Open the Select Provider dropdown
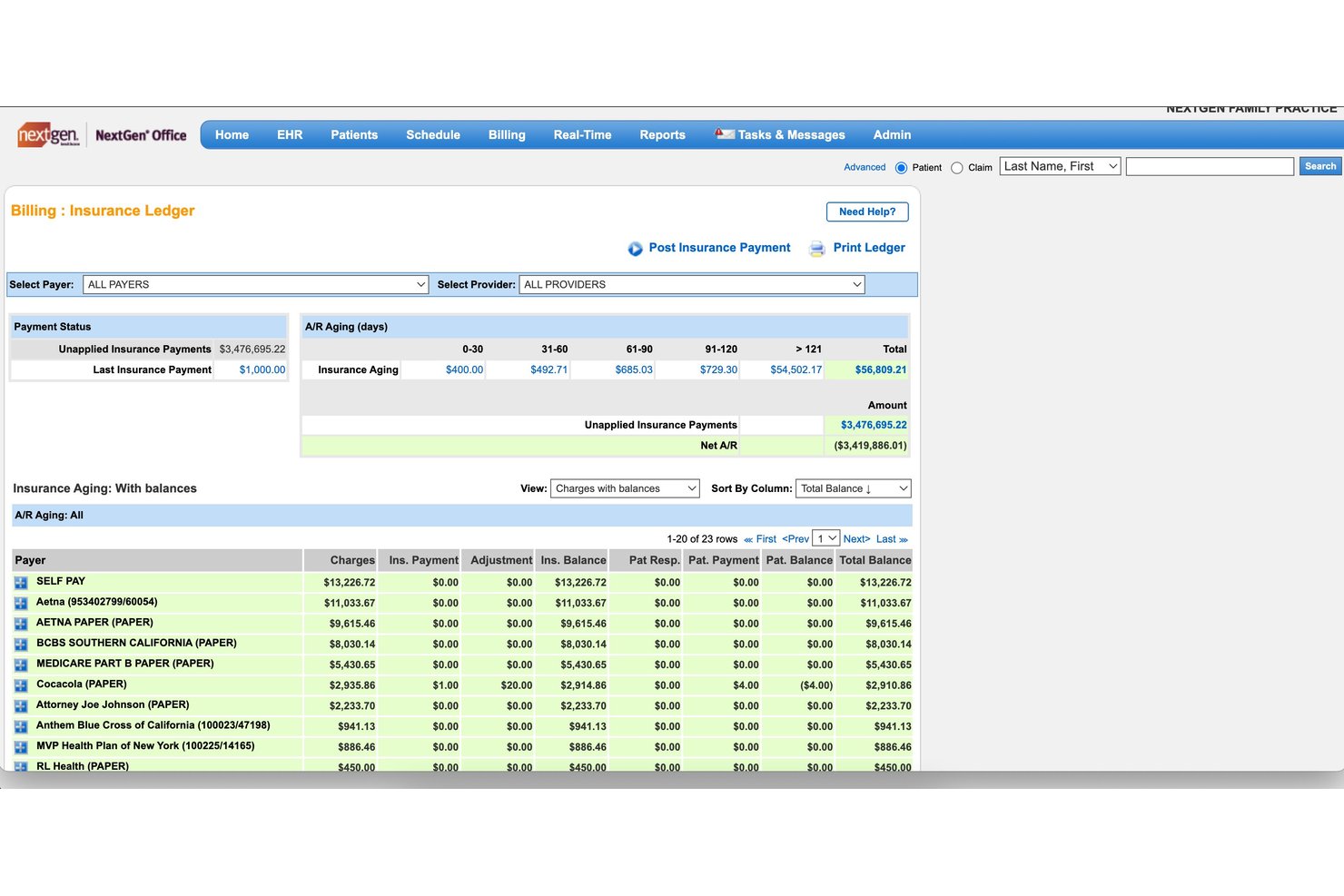This screenshot has width=1344, height=896. point(692,285)
